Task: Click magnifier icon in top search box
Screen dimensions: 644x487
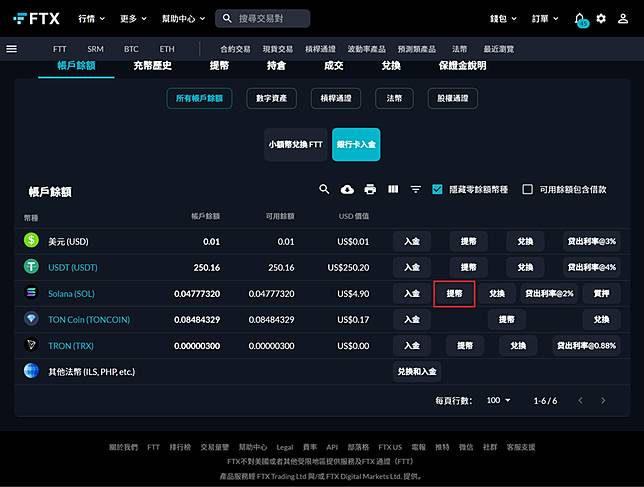Action: (227, 18)
